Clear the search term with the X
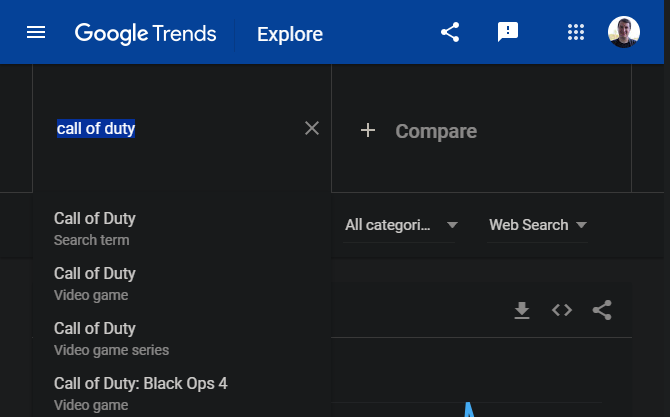This screenshot has width=670, height=417. click(x=312, y=128)
